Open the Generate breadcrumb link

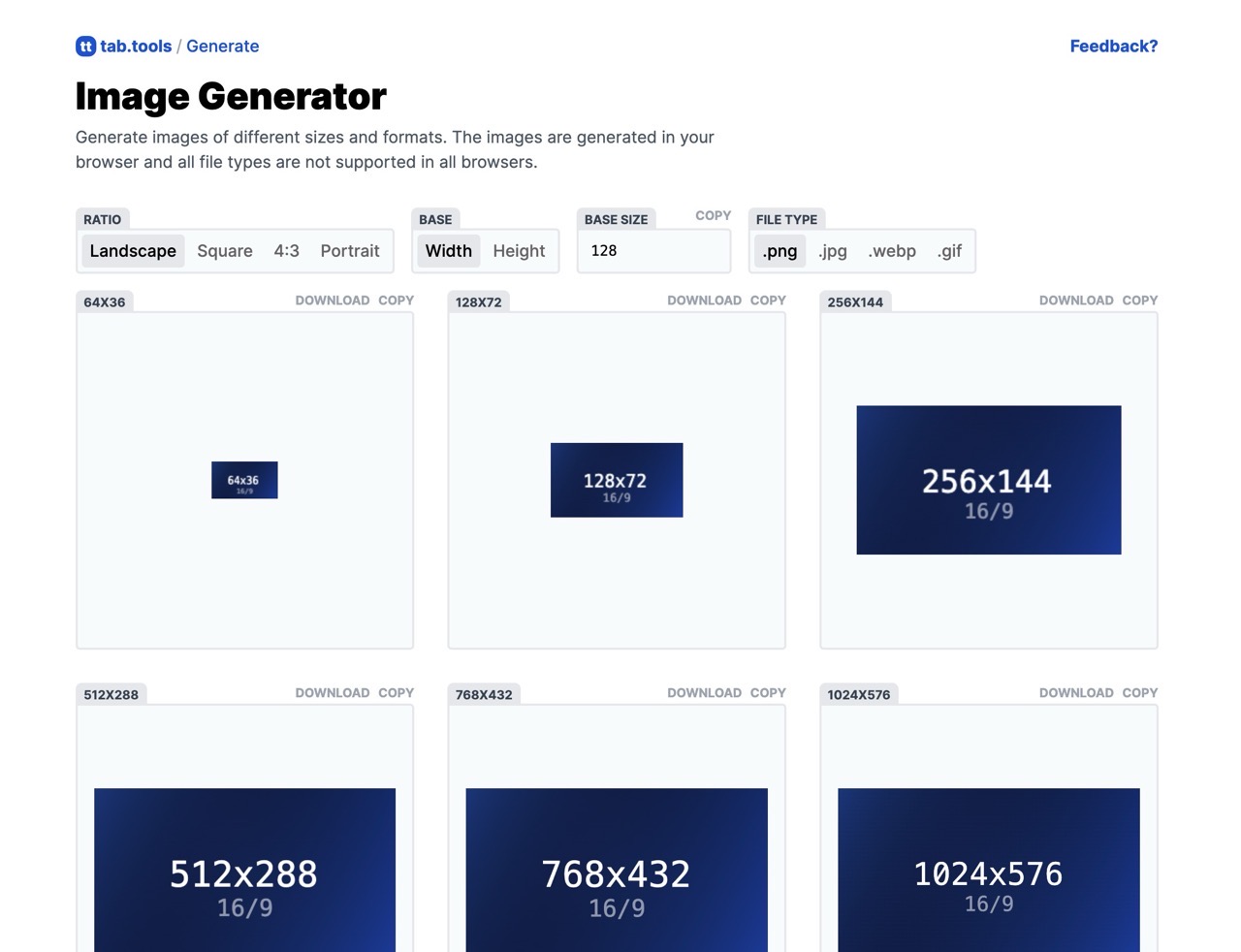[223, 47]
